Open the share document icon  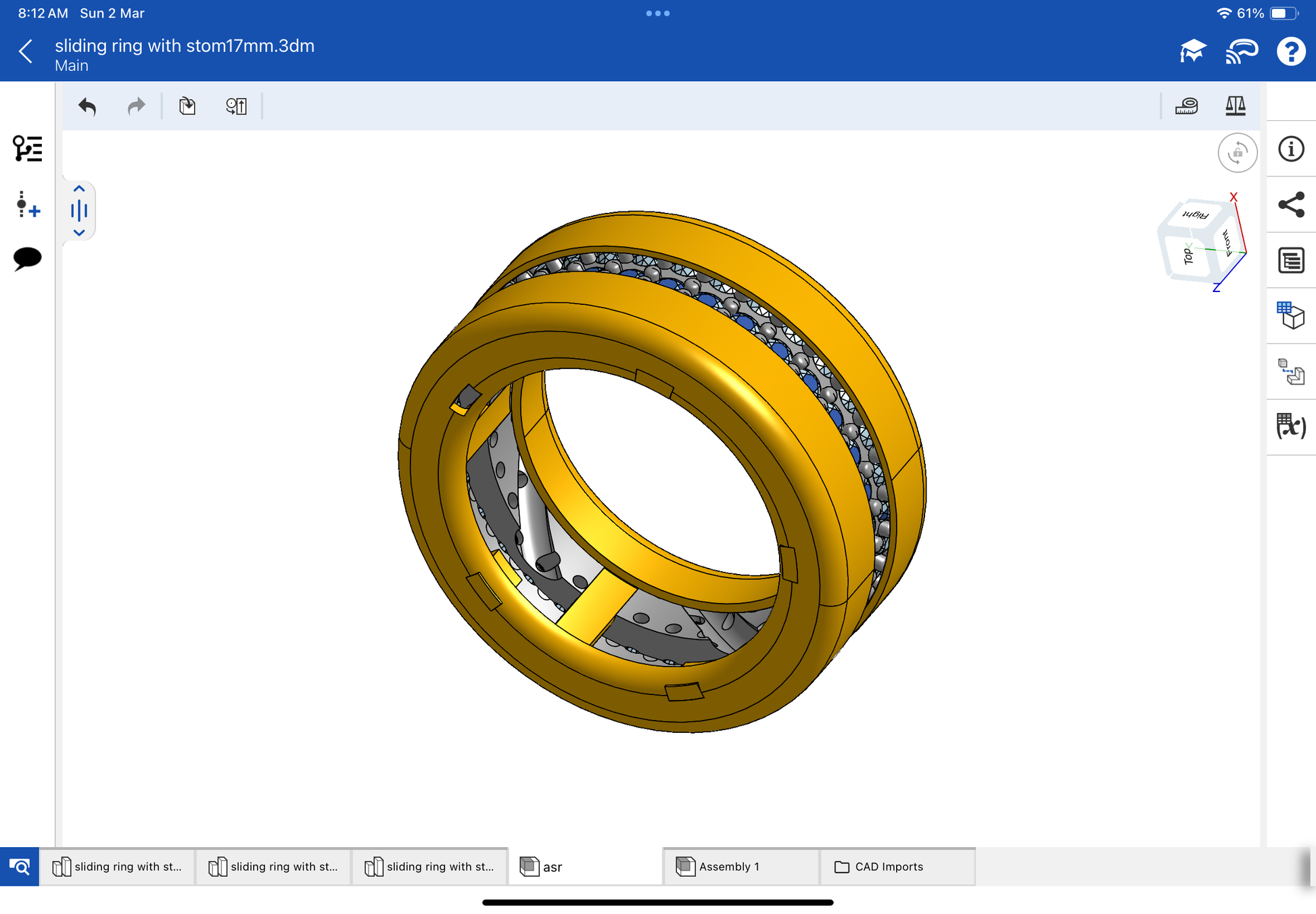[x=1290, y=205]
